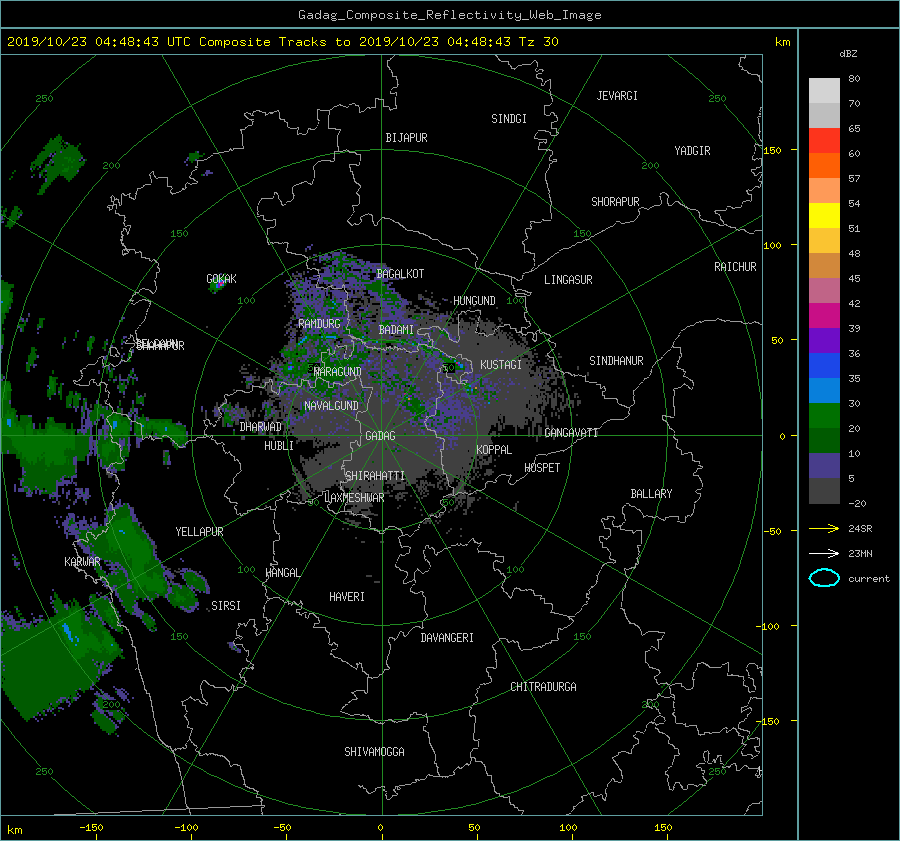The image size is (900, 841).
Task: Click the 0 tick on bottom axis
Action: coord(380,828)
